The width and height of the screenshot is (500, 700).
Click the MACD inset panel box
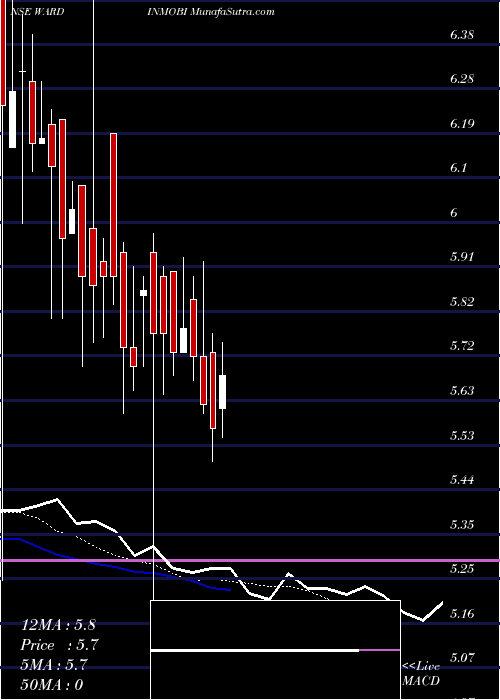275,650
